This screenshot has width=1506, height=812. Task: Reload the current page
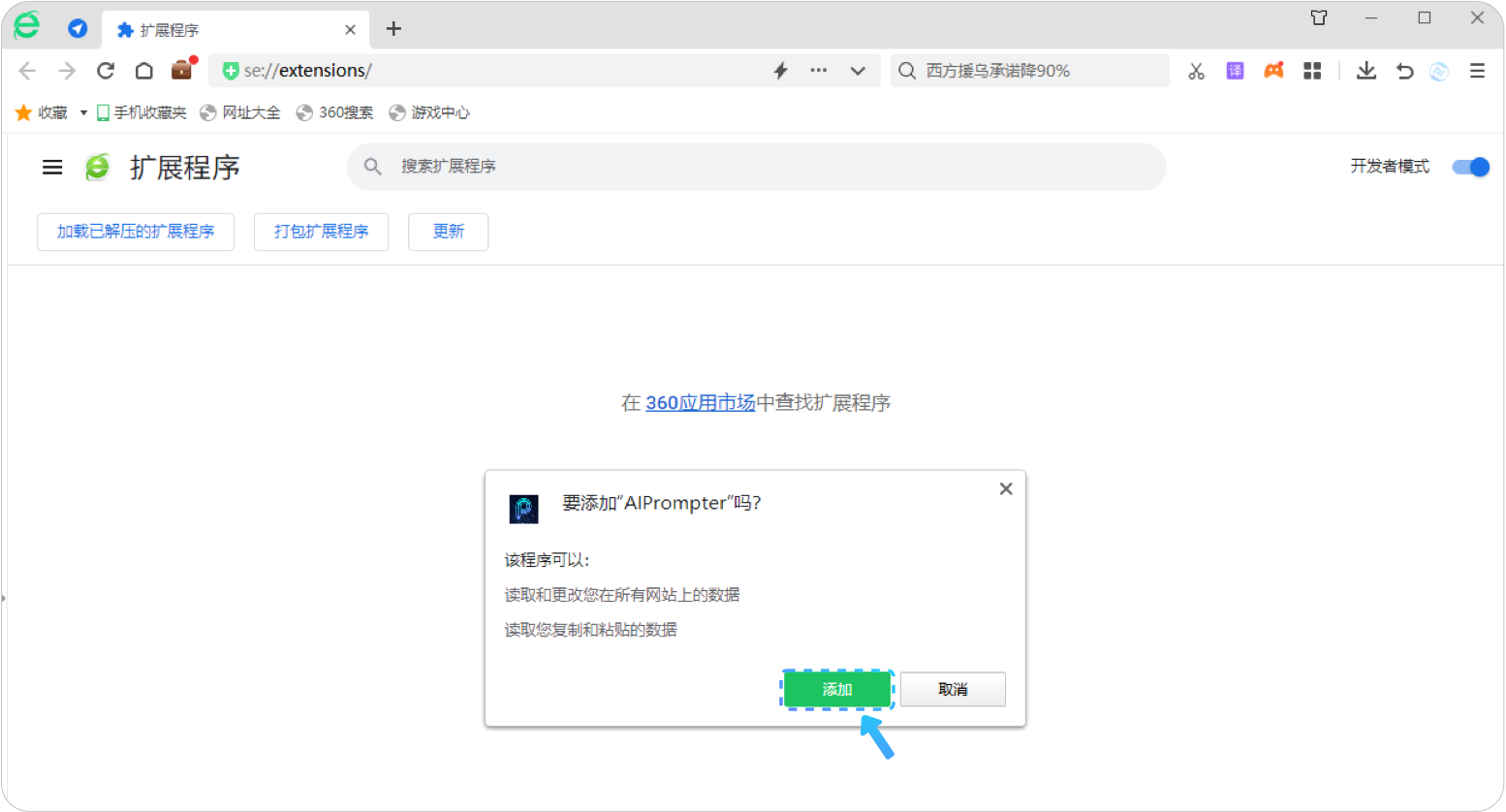tap(106, 71)
